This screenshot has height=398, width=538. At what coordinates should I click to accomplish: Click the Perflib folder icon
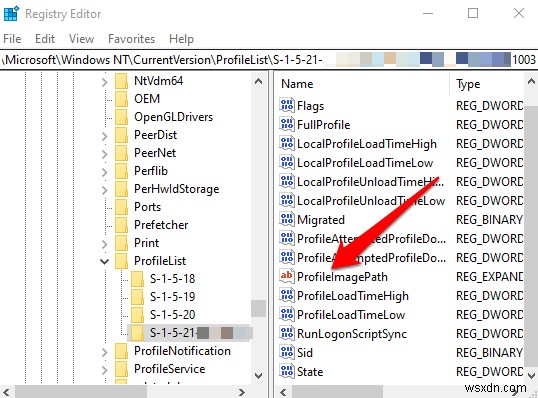[x=121, y=171]
